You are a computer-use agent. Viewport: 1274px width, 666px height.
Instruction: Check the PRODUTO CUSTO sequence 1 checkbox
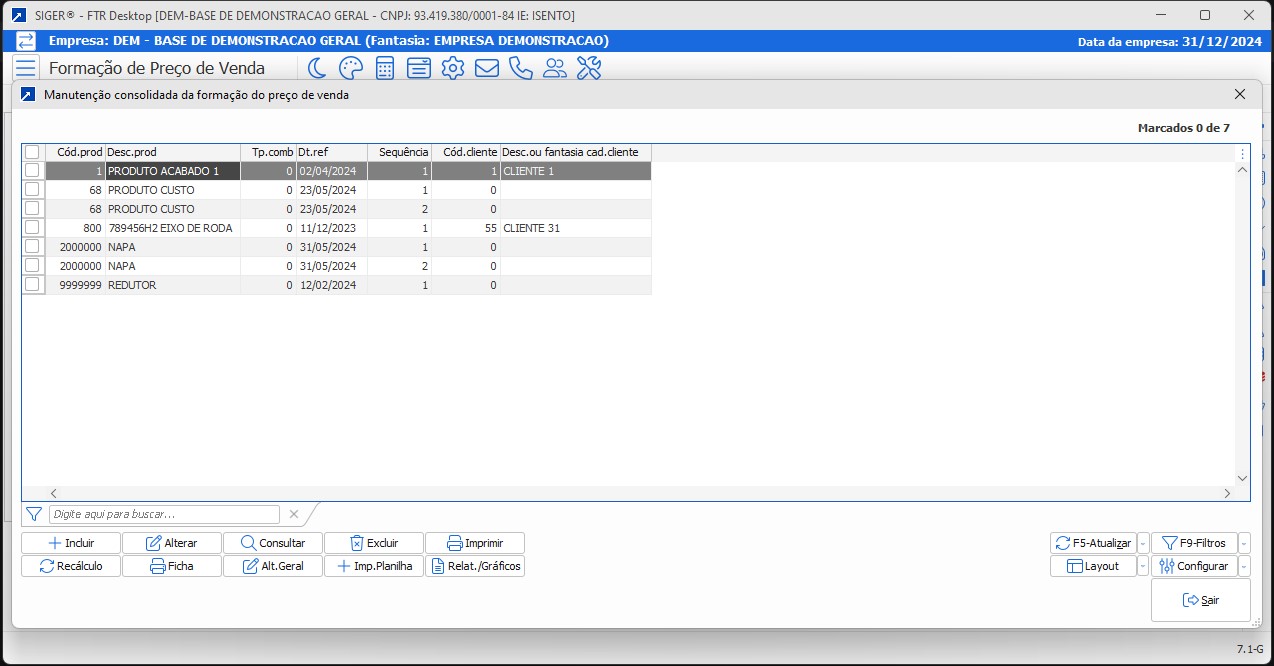point(32,190)
